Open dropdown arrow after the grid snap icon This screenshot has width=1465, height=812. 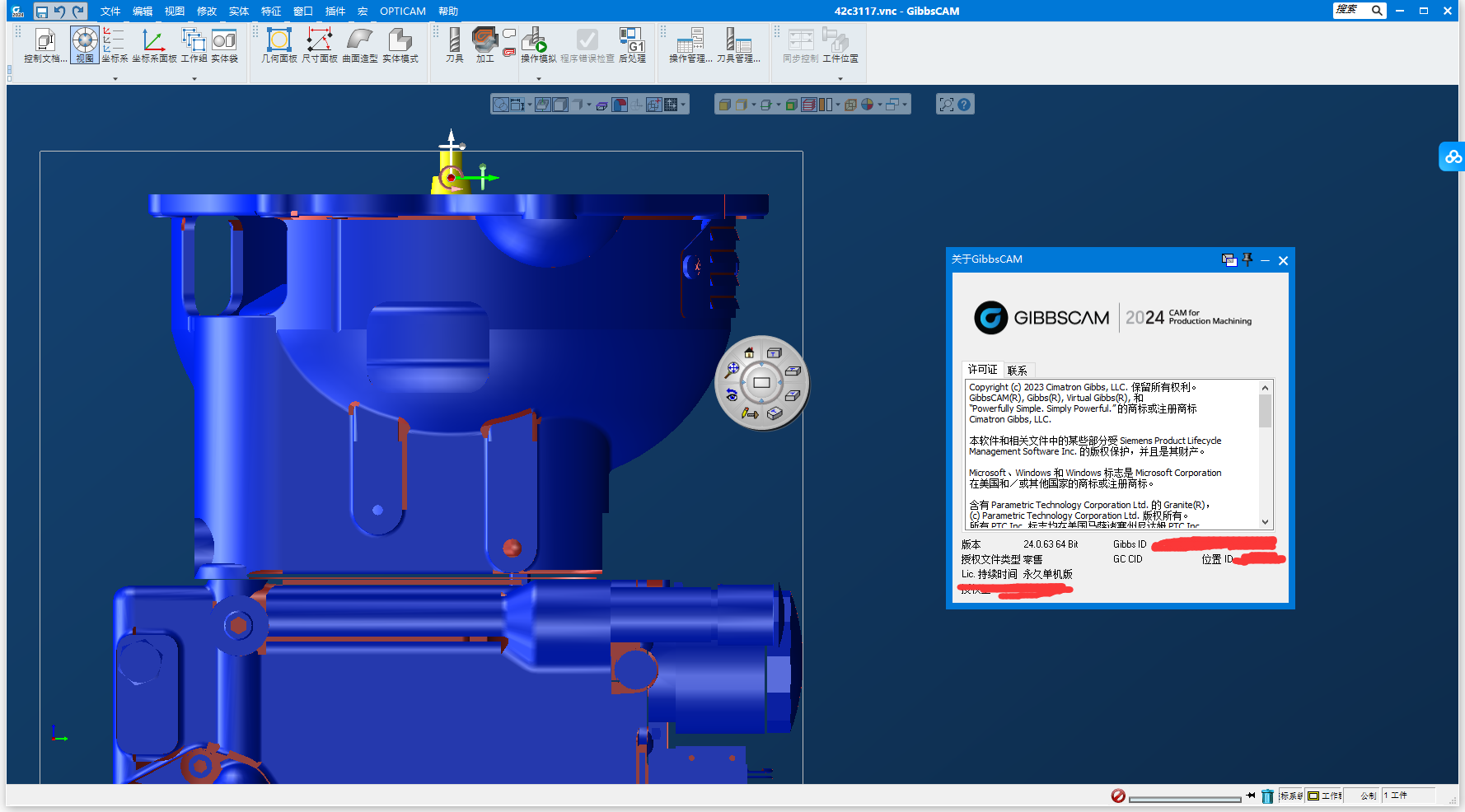click(x=683, y=105)
